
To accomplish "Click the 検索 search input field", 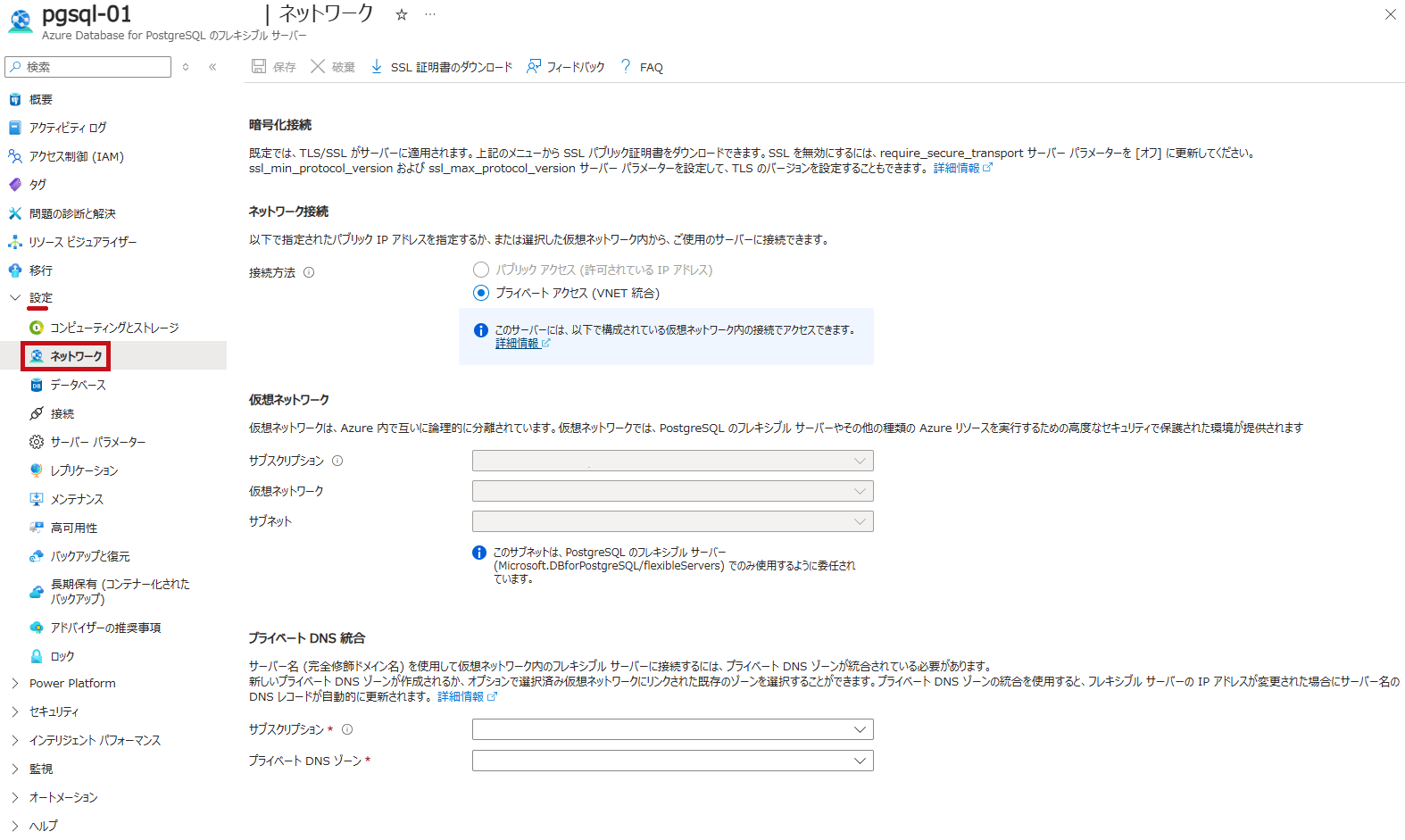I will coord(87,67).
